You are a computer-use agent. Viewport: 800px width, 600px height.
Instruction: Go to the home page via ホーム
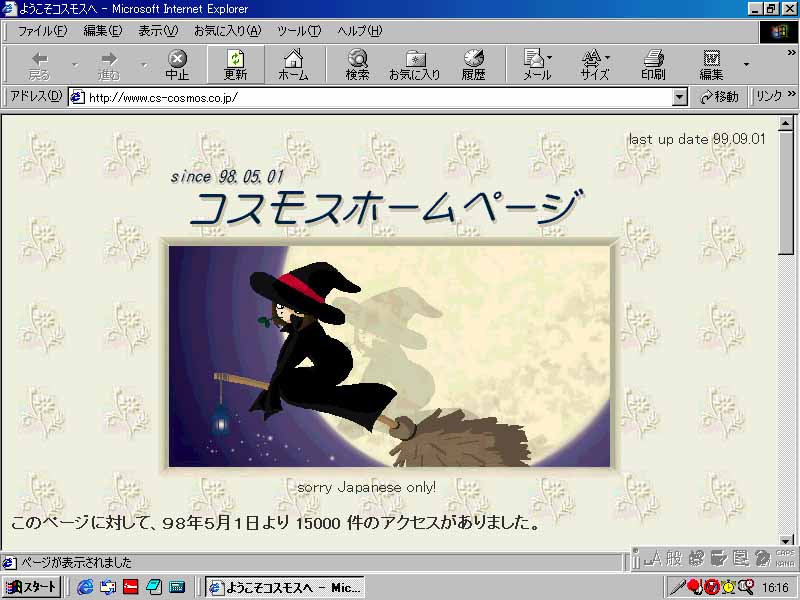(293, 65)
